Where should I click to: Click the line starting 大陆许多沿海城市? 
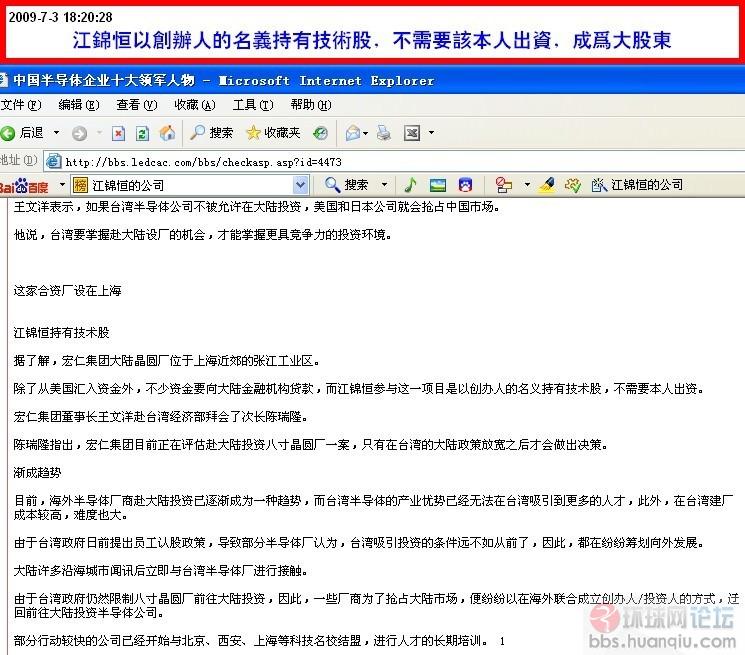(x=160, y=570)
